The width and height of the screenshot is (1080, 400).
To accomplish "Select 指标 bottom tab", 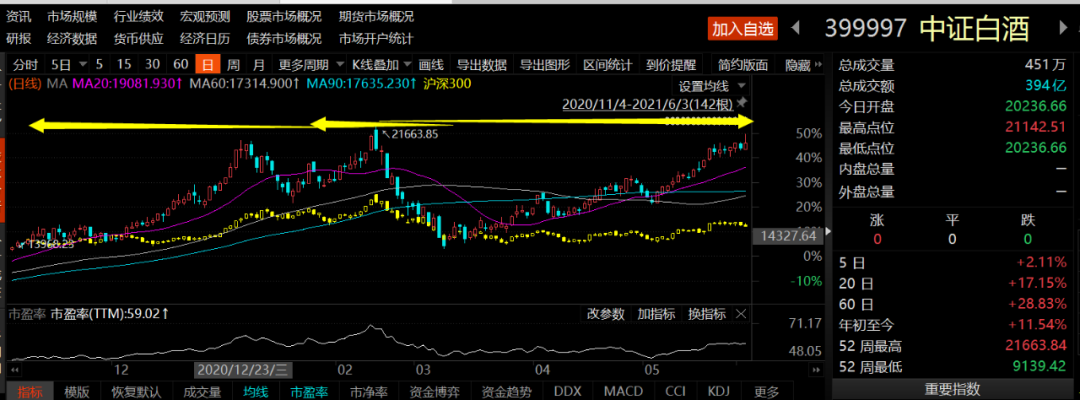I will [x=29, y=392].
